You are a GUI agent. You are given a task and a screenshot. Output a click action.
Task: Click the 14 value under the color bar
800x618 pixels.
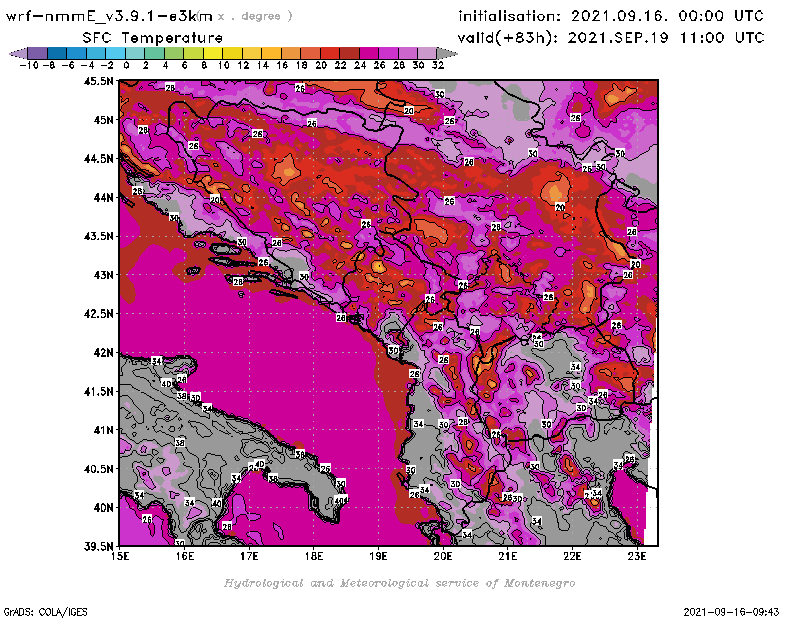pyautogui.click(x=262, y=65)
